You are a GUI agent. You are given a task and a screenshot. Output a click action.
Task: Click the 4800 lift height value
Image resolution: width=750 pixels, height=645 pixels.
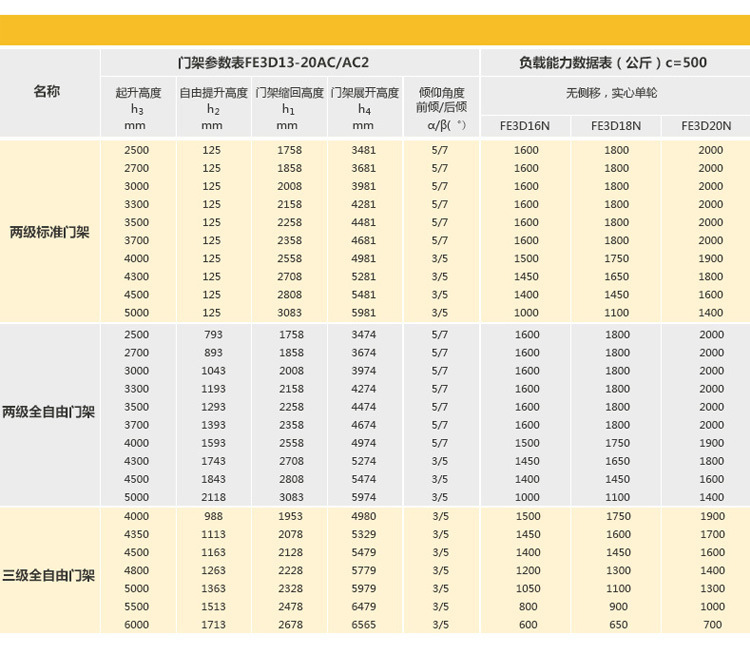136,570
